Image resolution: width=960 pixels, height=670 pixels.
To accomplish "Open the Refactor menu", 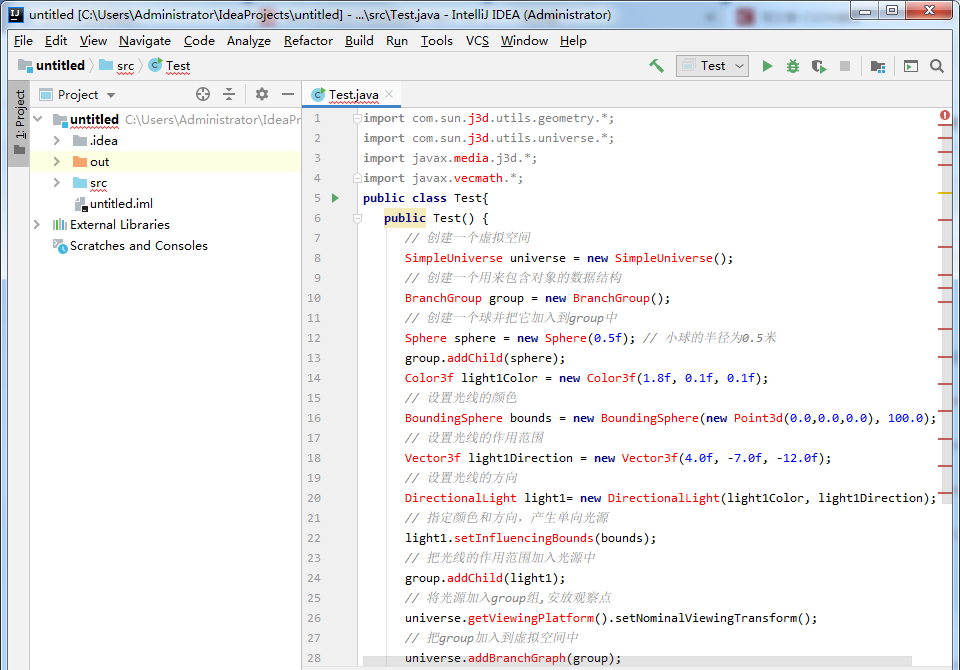I will [307, 41].
